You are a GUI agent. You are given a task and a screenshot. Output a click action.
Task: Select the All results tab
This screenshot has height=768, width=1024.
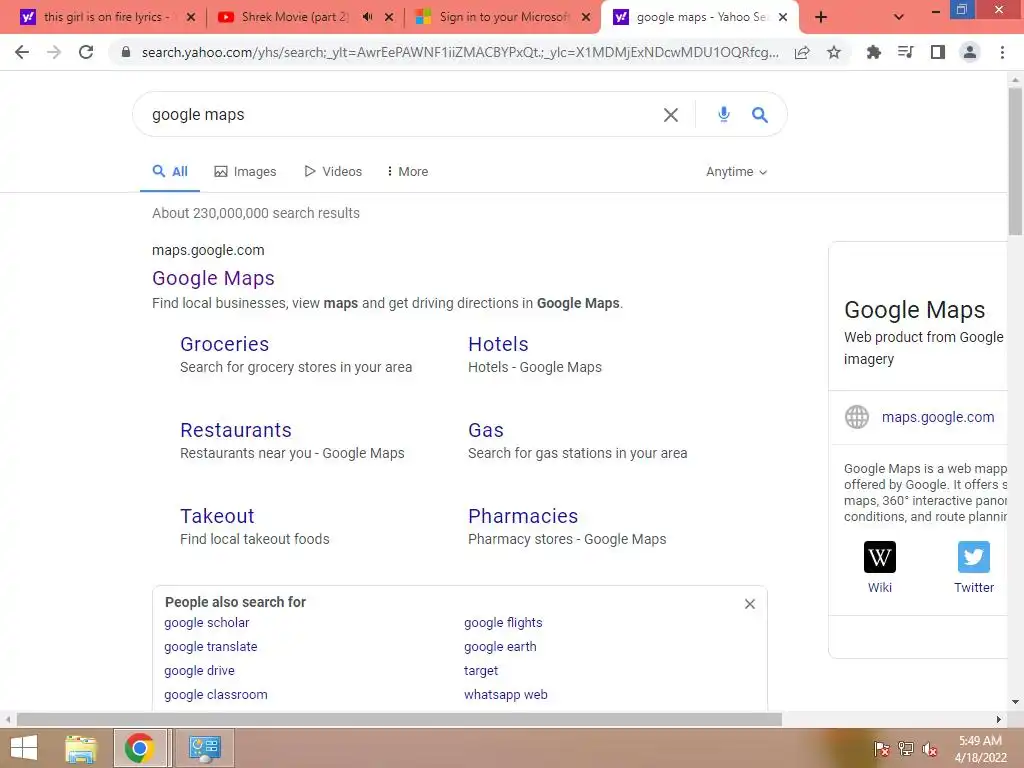pyautogui.click(x=170, y=172)
